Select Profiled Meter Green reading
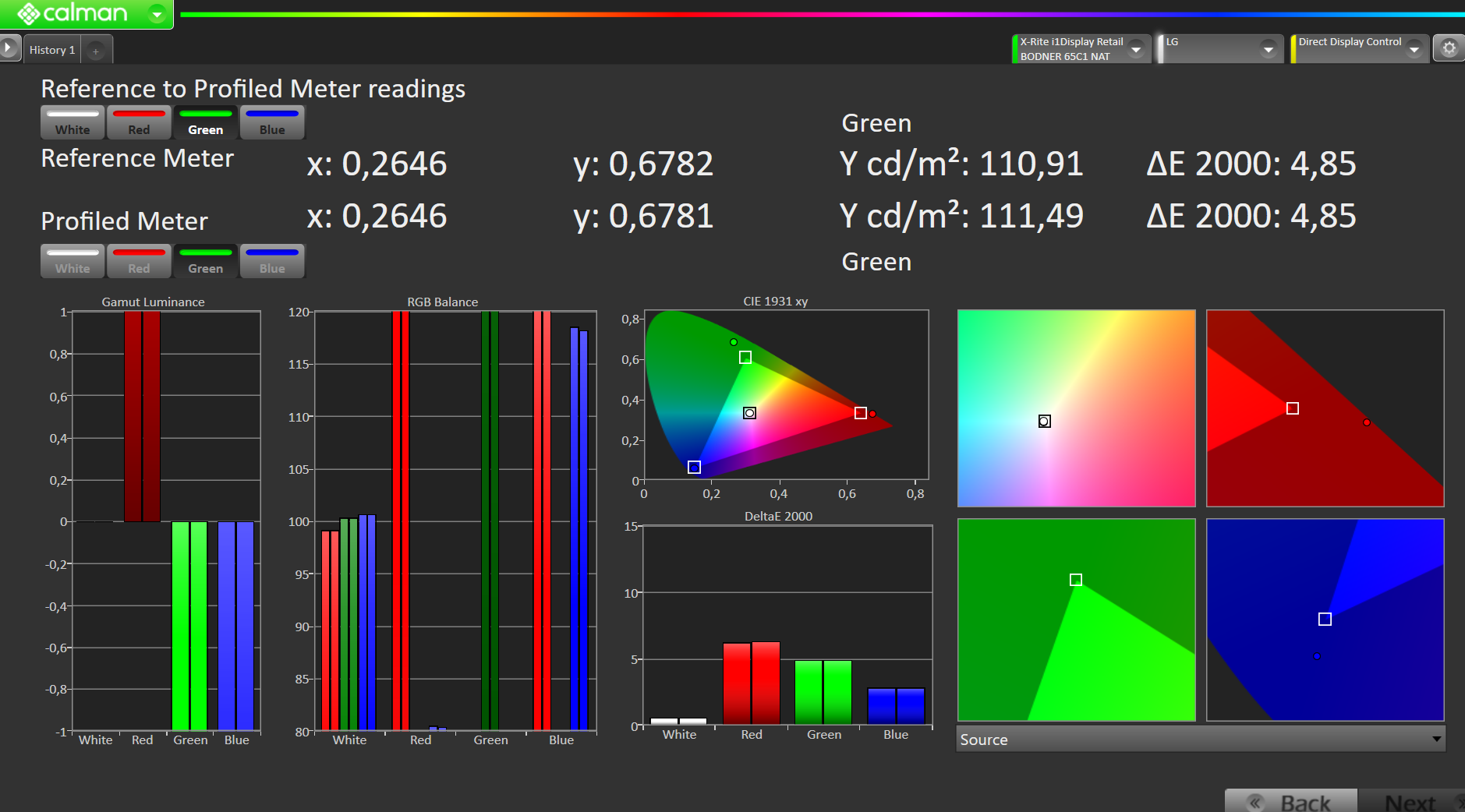 [206, 261]
